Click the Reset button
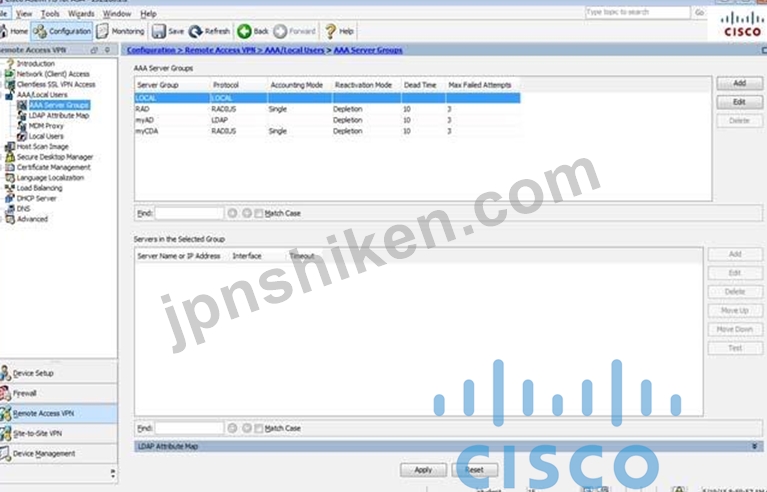767x492 pixels. coord(474,470)
